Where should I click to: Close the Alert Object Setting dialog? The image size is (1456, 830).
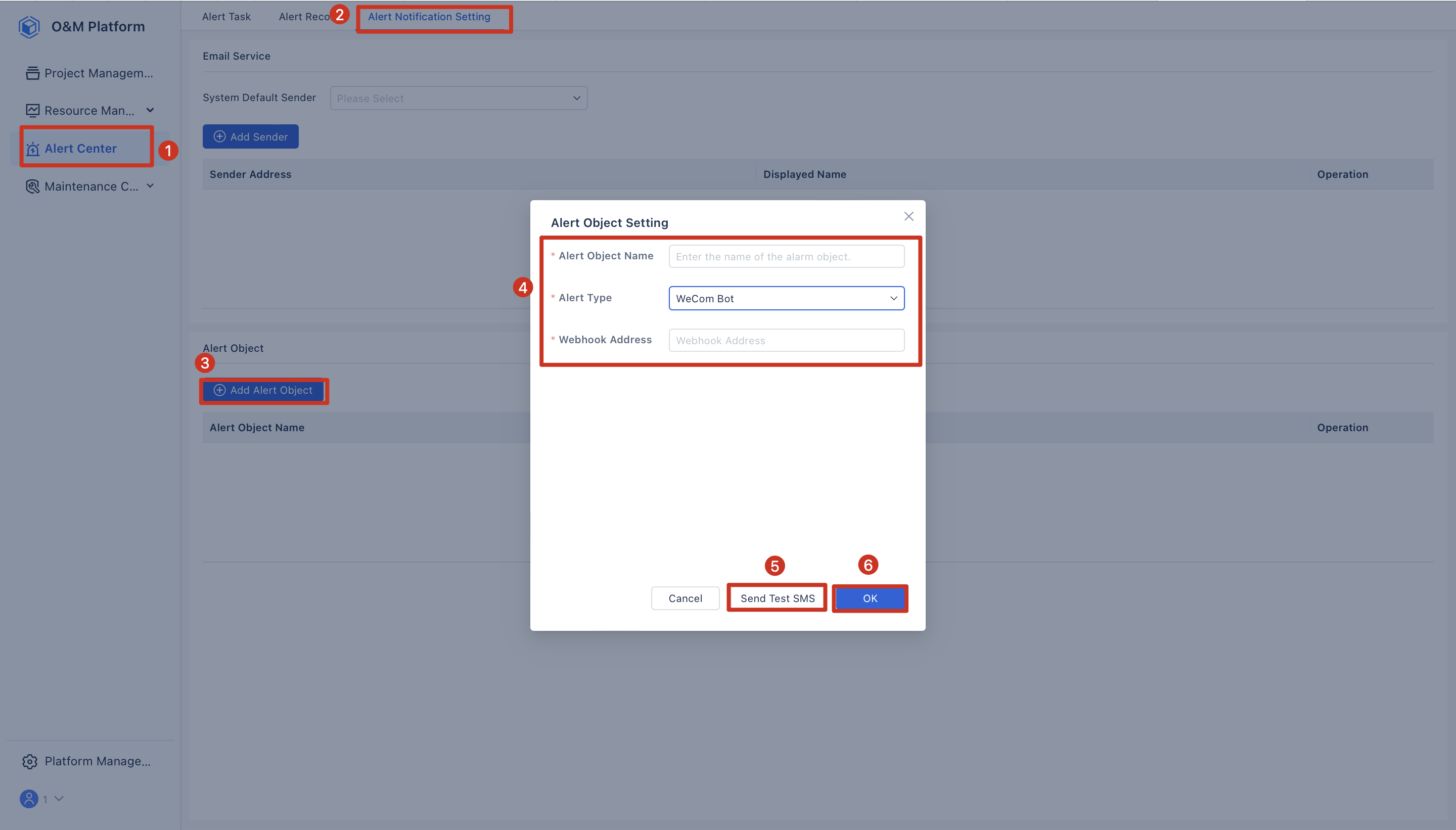(x=908, y=216)
